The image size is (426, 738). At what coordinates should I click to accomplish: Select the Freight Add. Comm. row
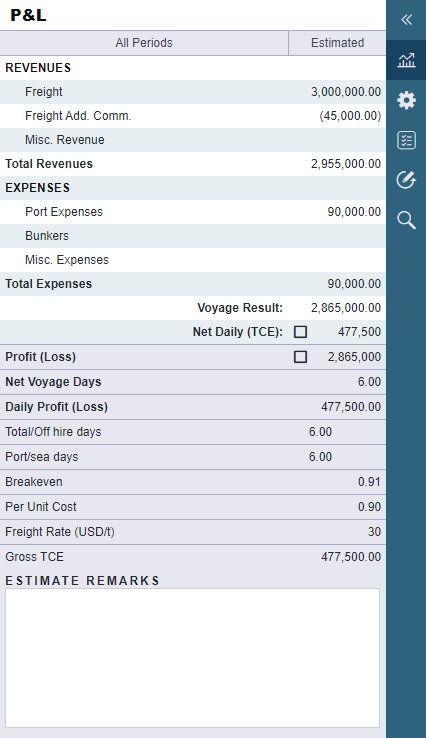tap(193, 116)
